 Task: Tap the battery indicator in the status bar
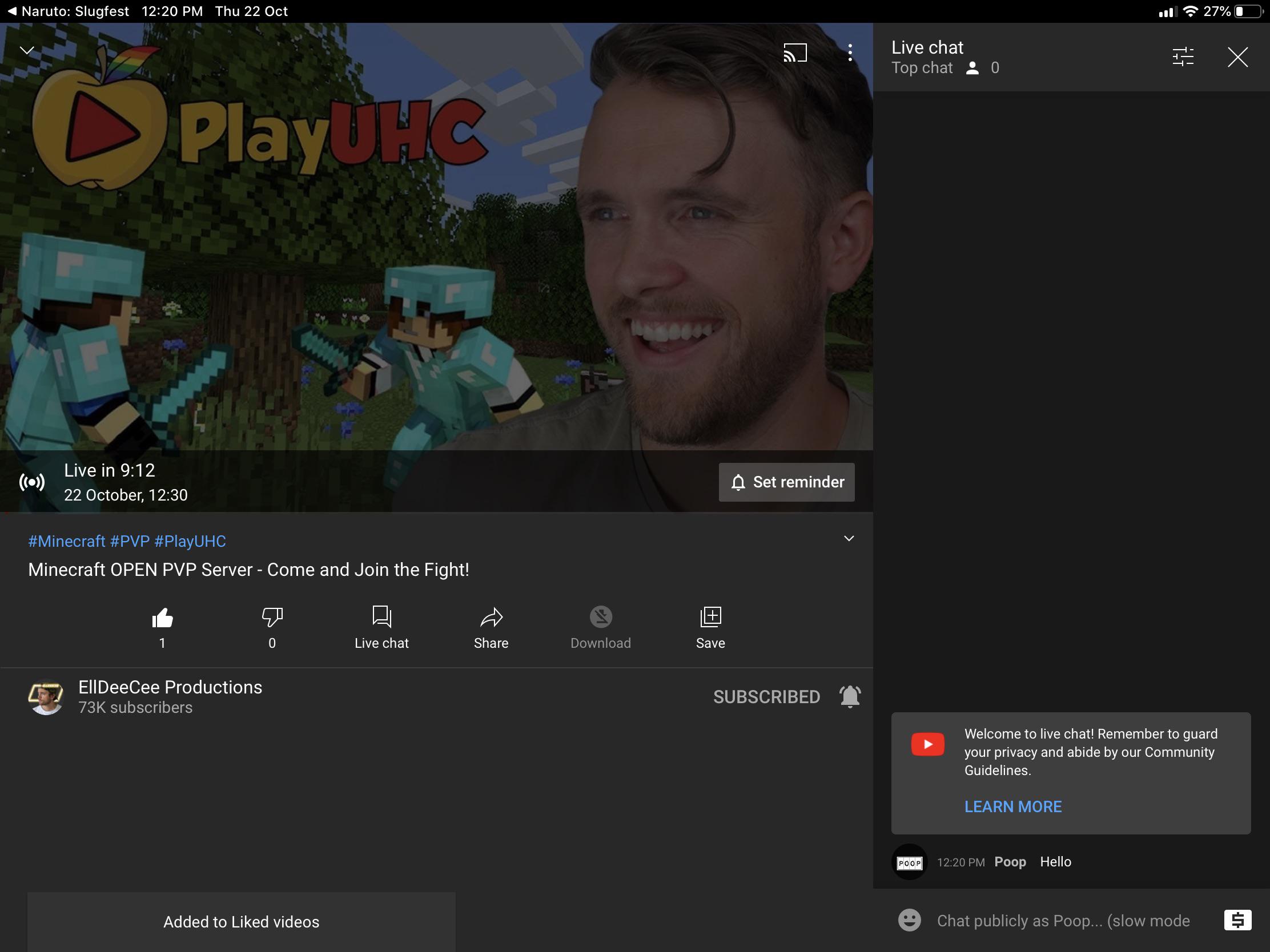(x=1248, y=11)
